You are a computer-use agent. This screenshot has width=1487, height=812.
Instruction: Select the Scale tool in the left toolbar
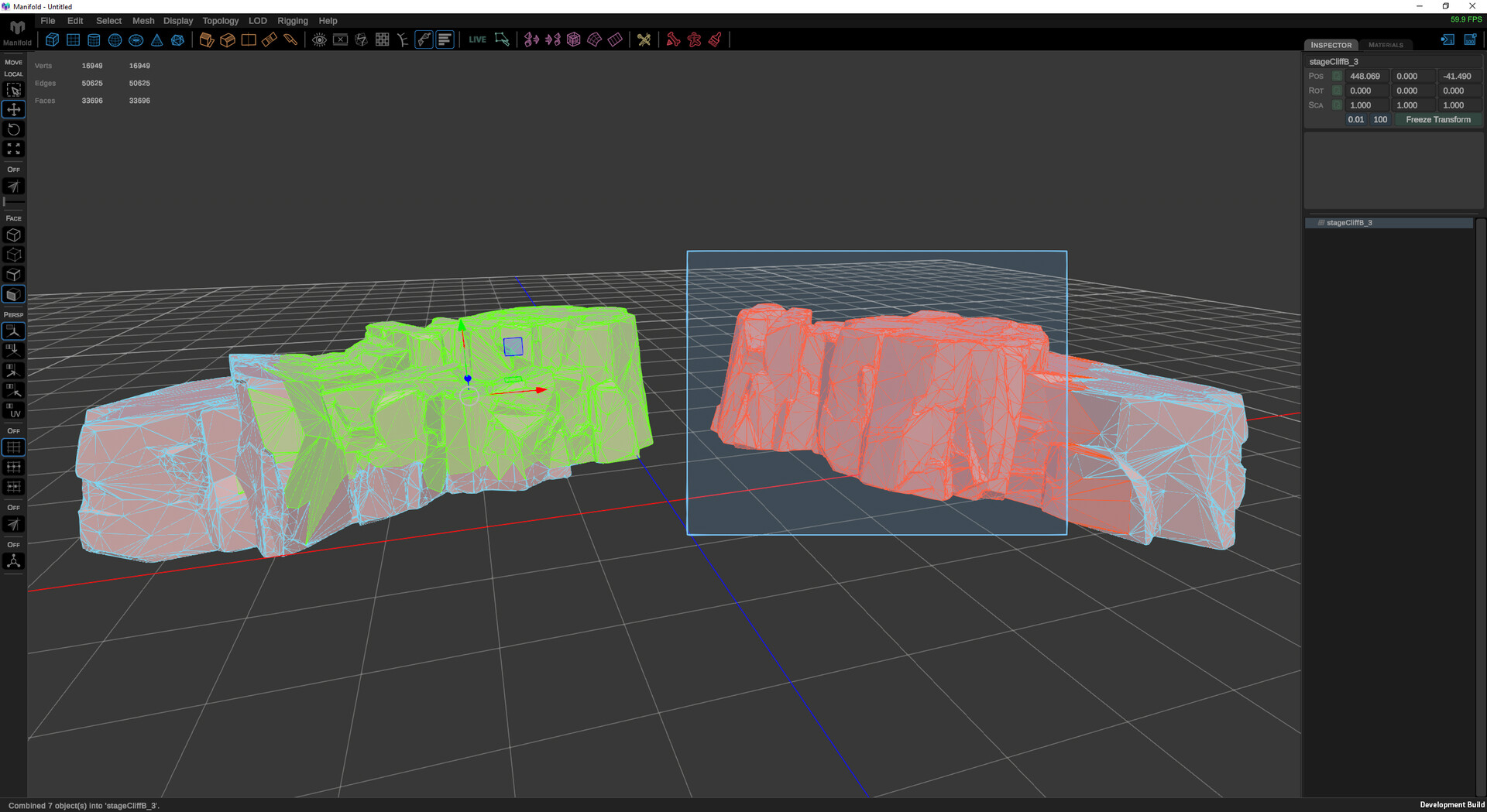(x=13, y=149)
